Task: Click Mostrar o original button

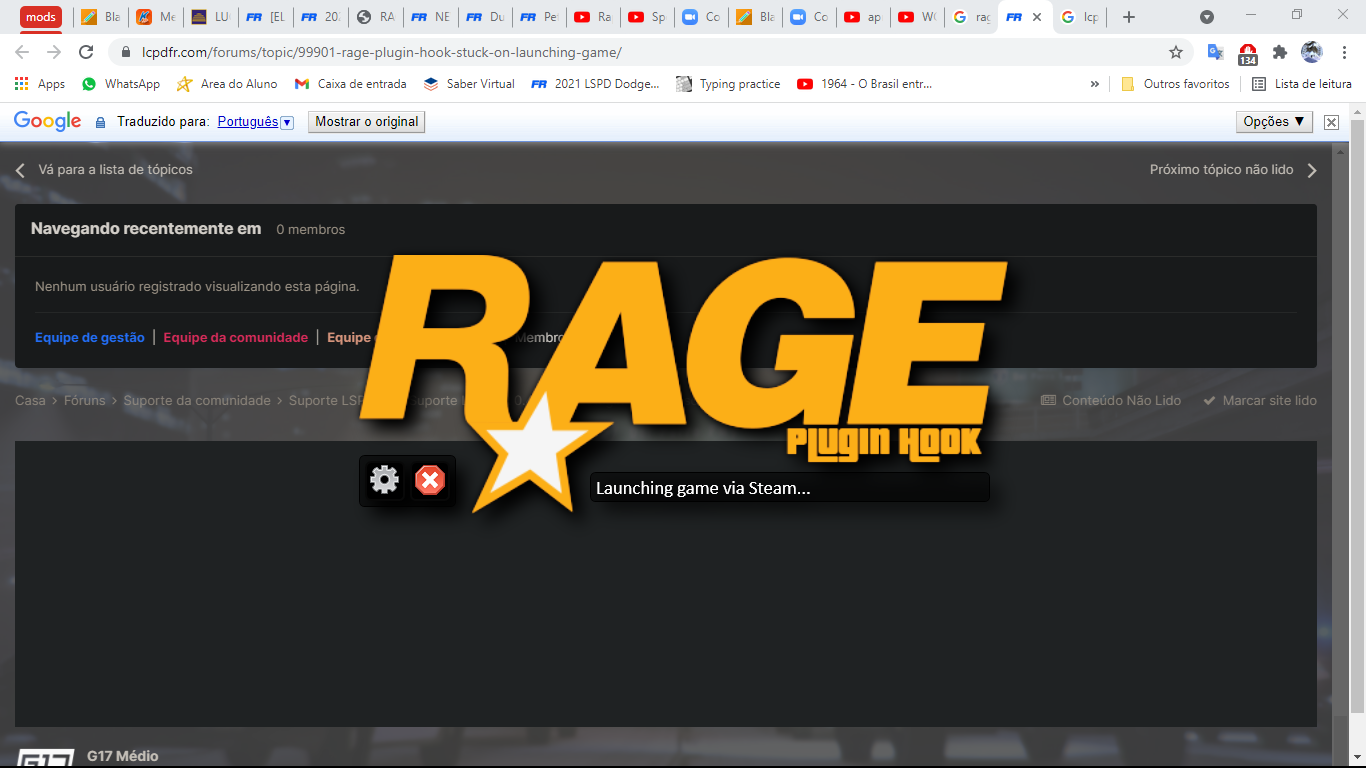Action: 367,121
